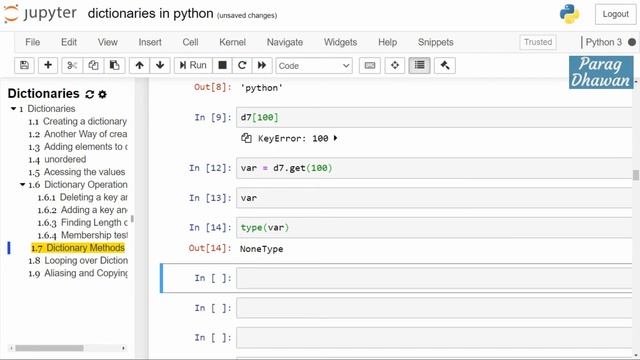Screen dimensions: 640x360
Task: Cut selected cells with scissors icon
Action: click(x=72, y=65)
